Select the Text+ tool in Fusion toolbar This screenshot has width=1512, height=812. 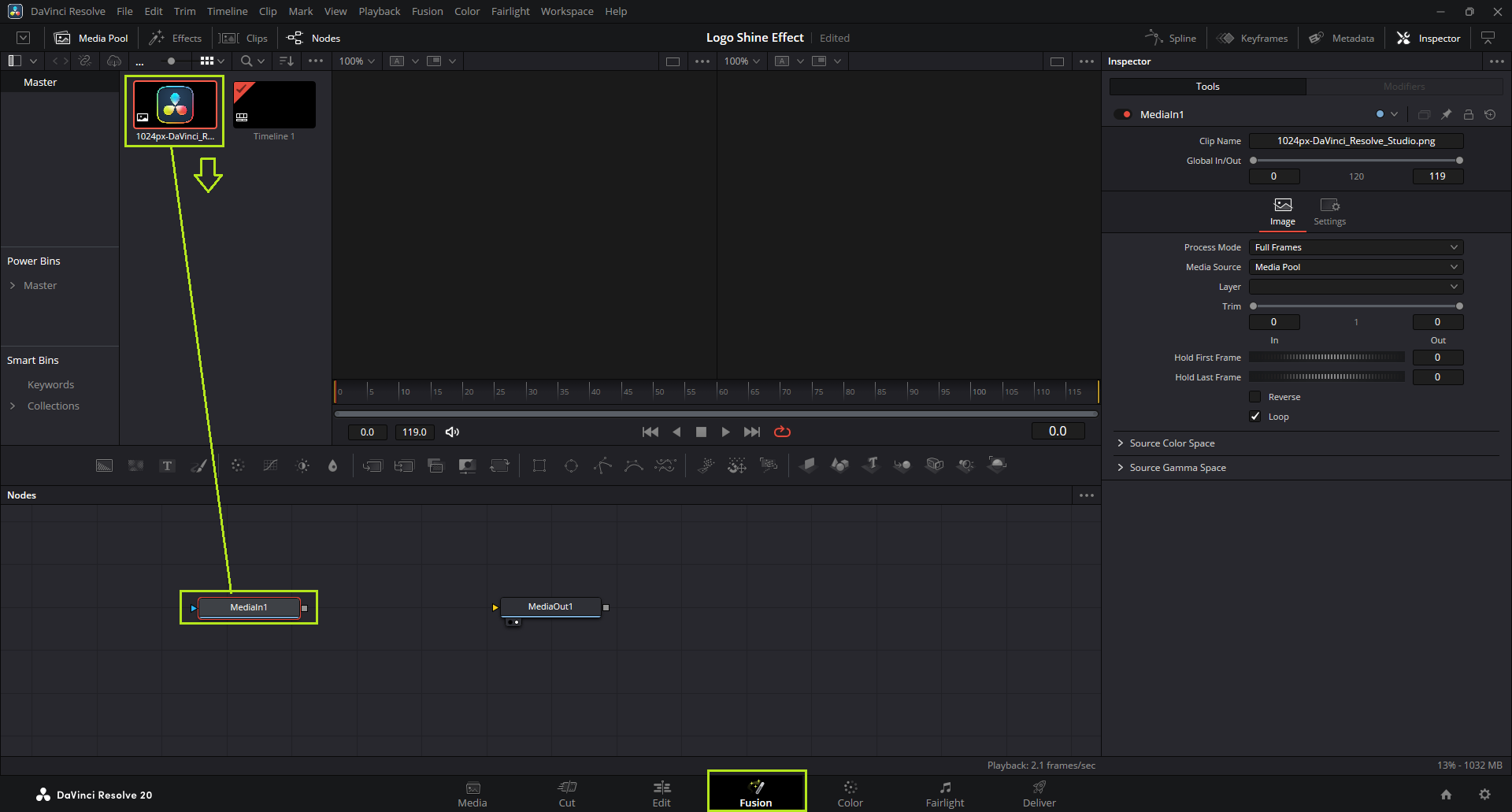click(167, 465)
